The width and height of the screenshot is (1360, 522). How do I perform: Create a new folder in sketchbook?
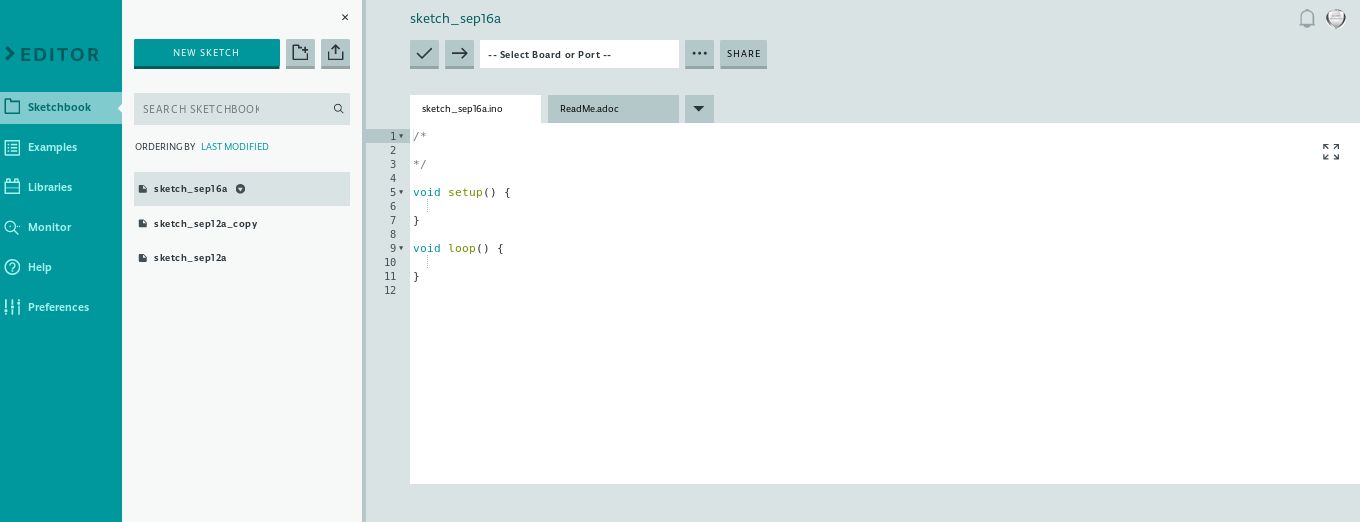click(x=300, y=53)
